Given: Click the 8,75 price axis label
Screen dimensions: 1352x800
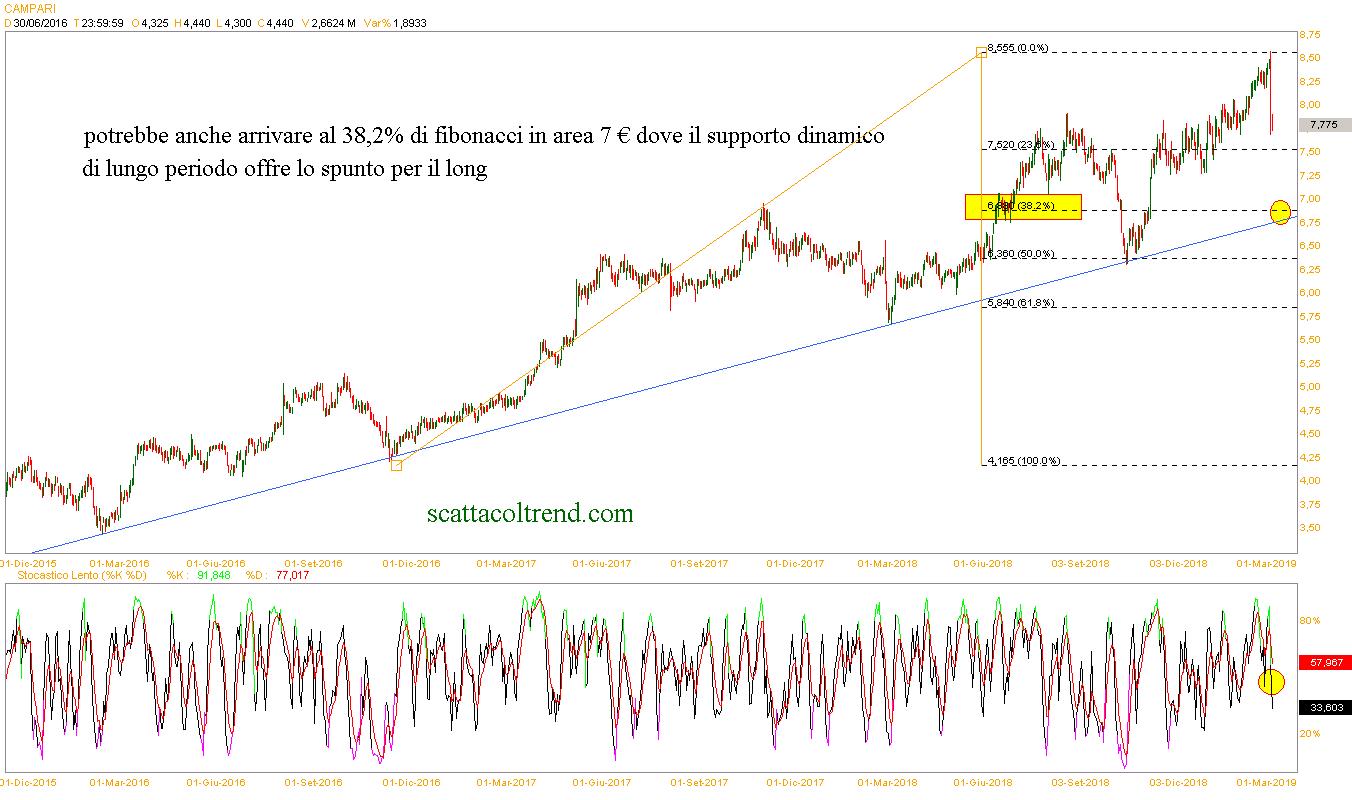Looking at the screenshot, I should [x=1310, y=35].
